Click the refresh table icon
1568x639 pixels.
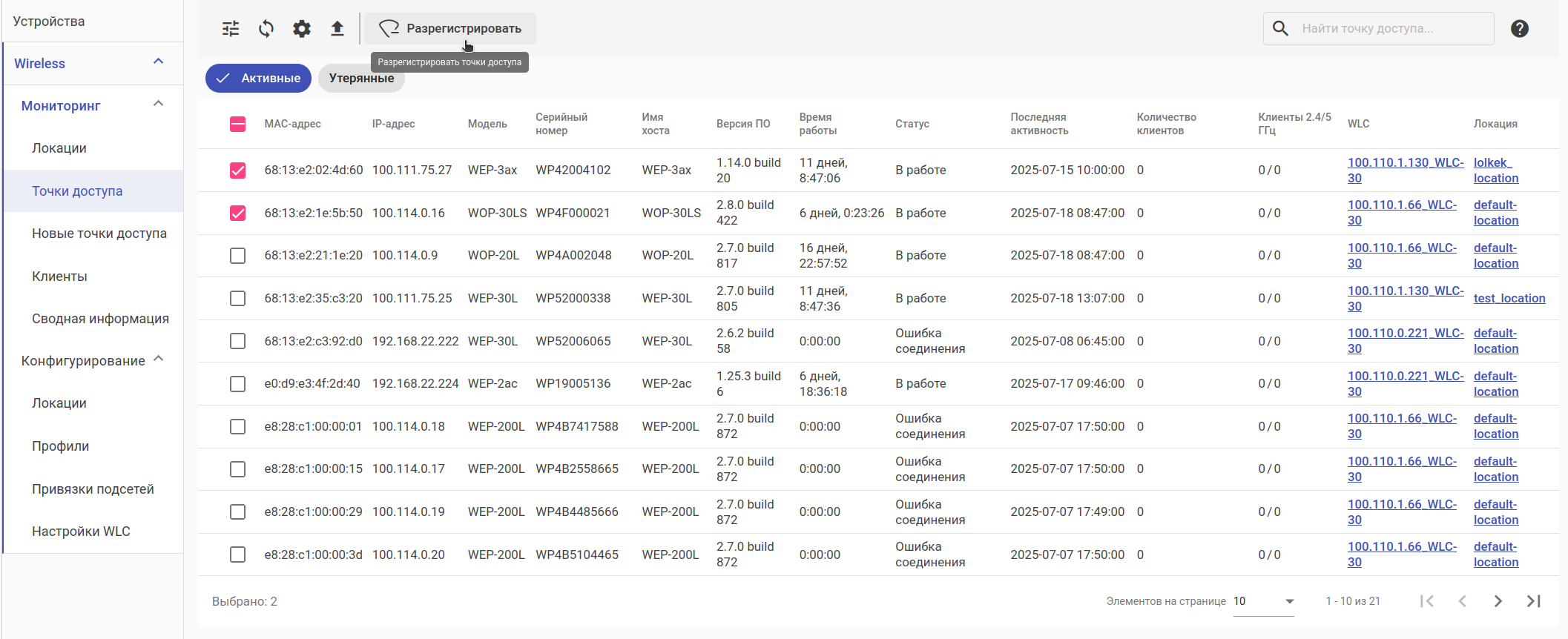[266, 29]
